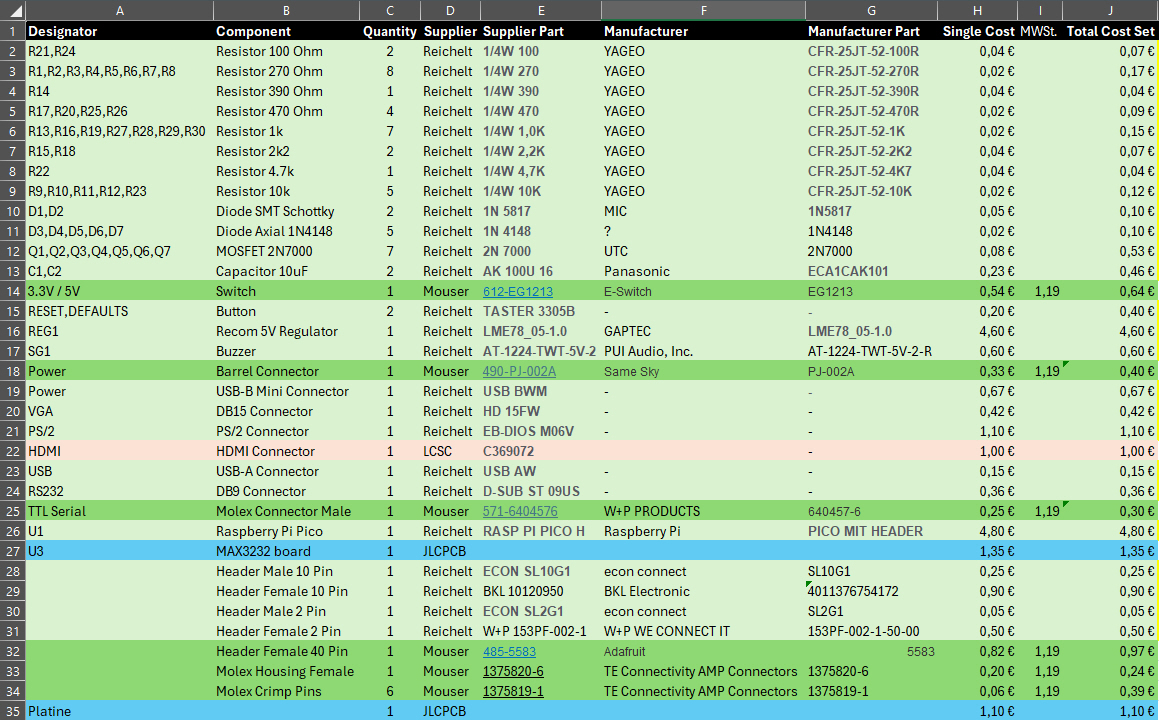Select row 22 header
Image resolution: width=1159 pixels, height=720 pixels.
pos(13,451)
